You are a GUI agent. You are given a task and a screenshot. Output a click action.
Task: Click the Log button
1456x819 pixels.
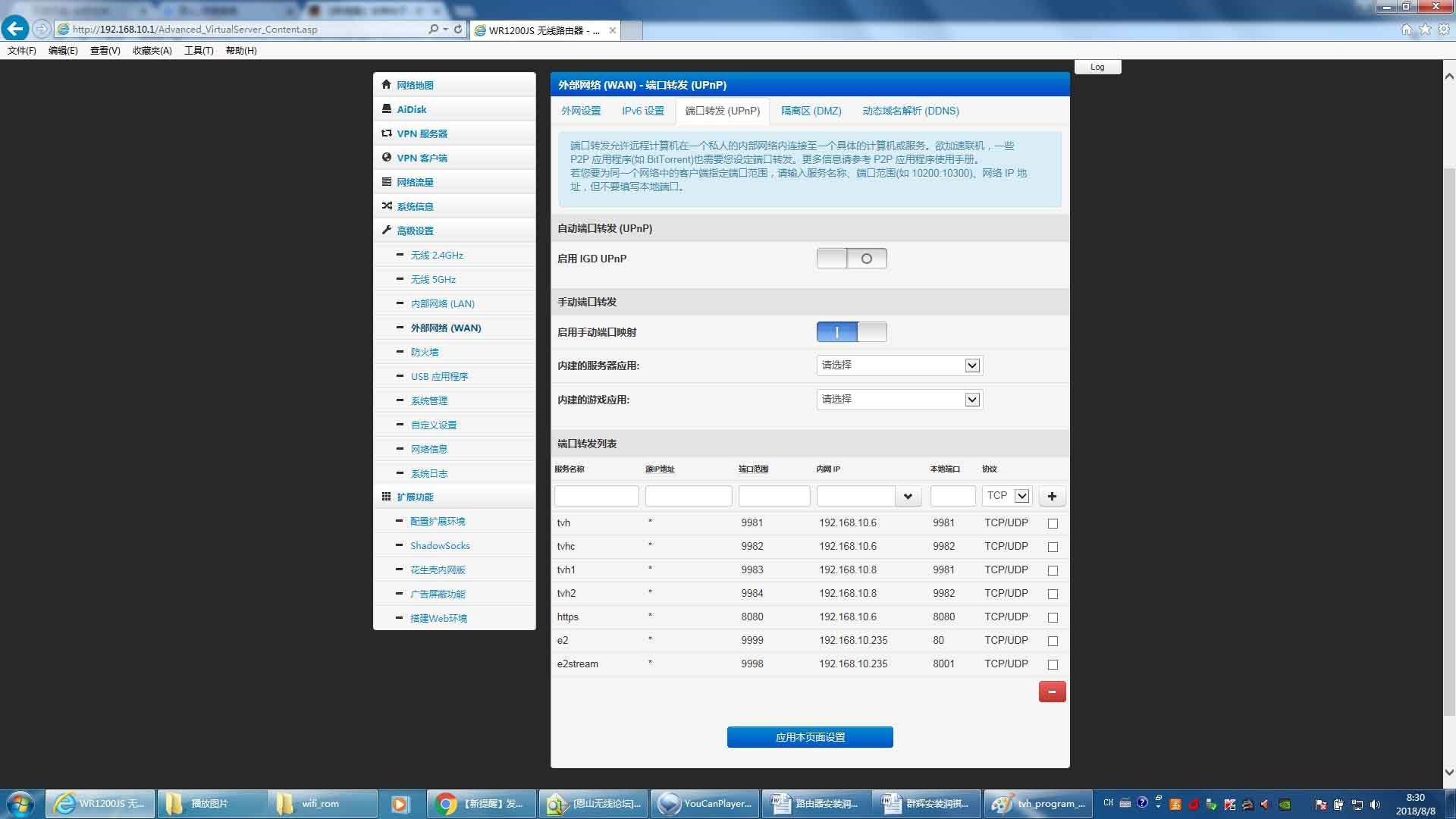point(1097,67)
